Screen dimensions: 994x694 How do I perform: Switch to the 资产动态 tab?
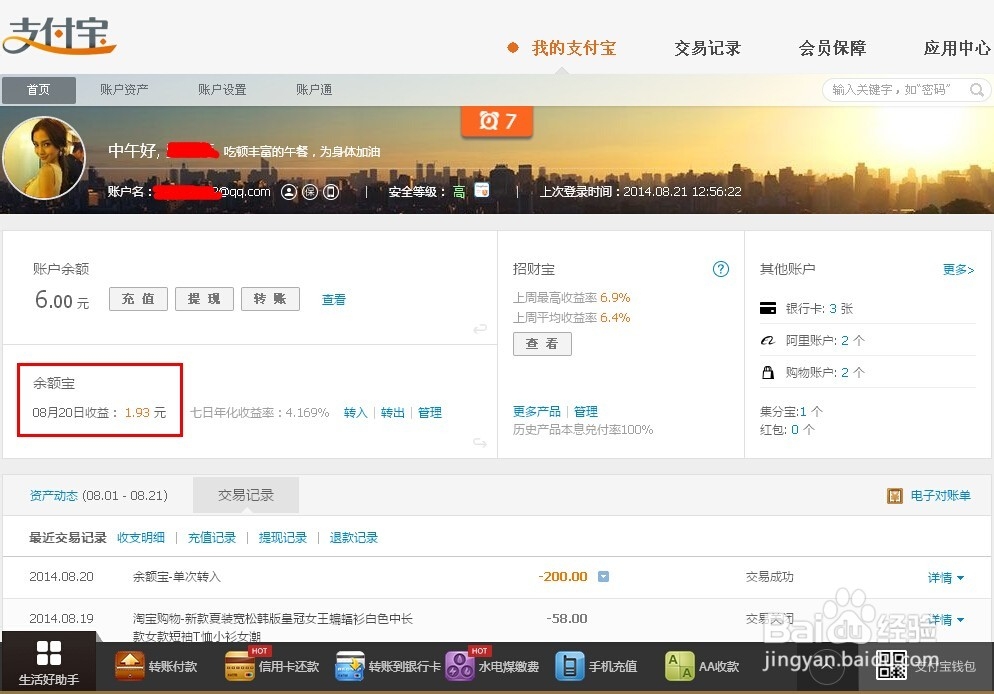[53, 496]
